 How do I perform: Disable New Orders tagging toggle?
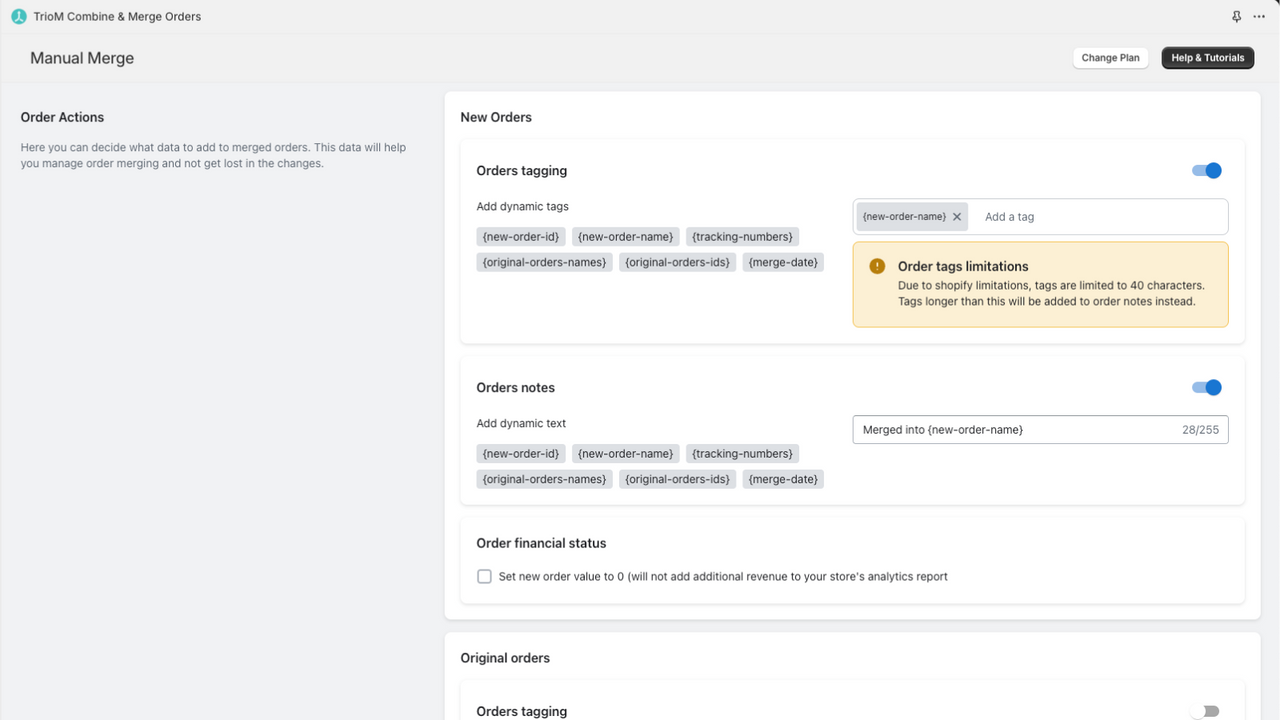click(x=1207, y=171)
